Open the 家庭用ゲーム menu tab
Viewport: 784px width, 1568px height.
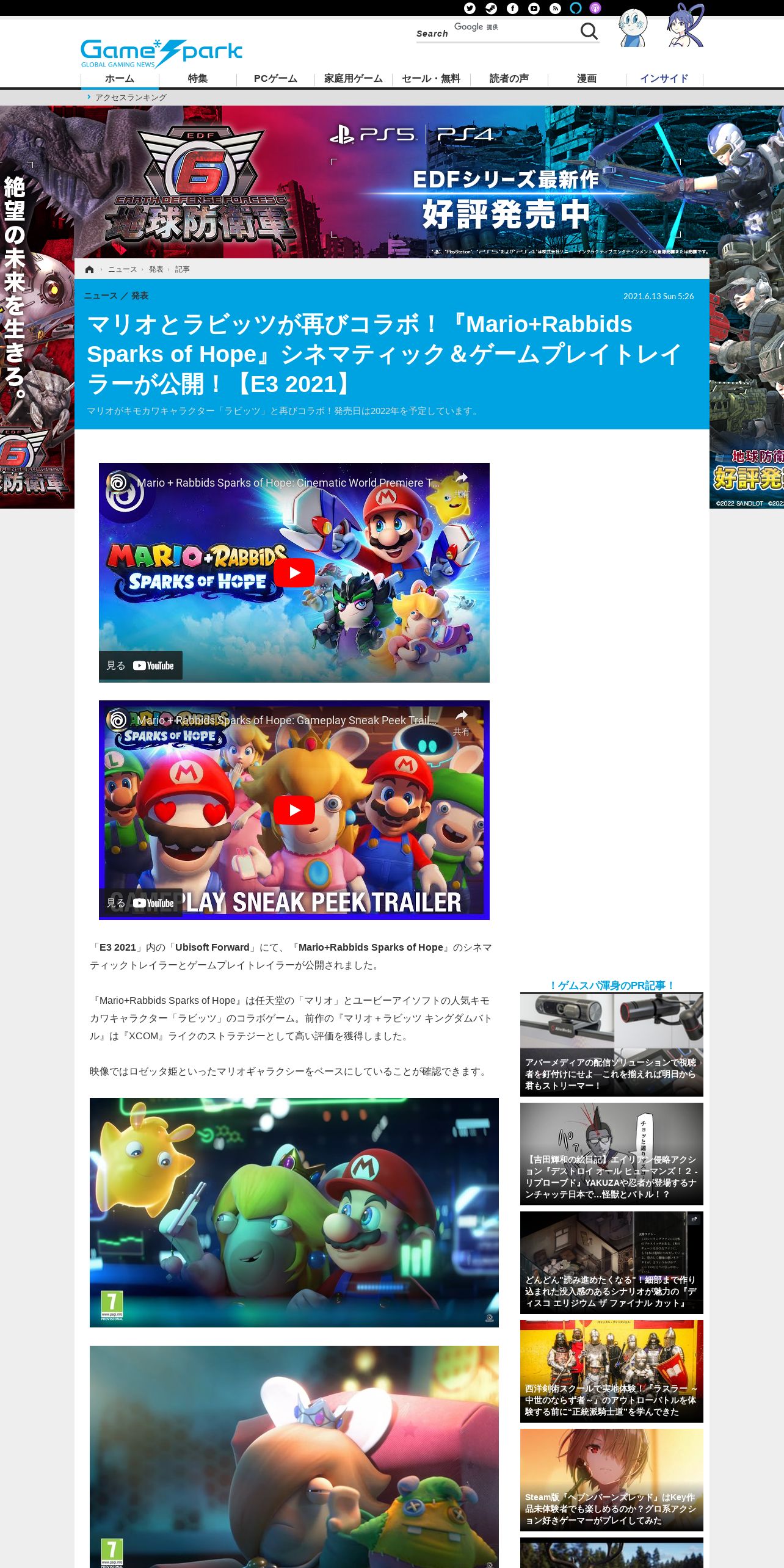[x=353, y=79]
